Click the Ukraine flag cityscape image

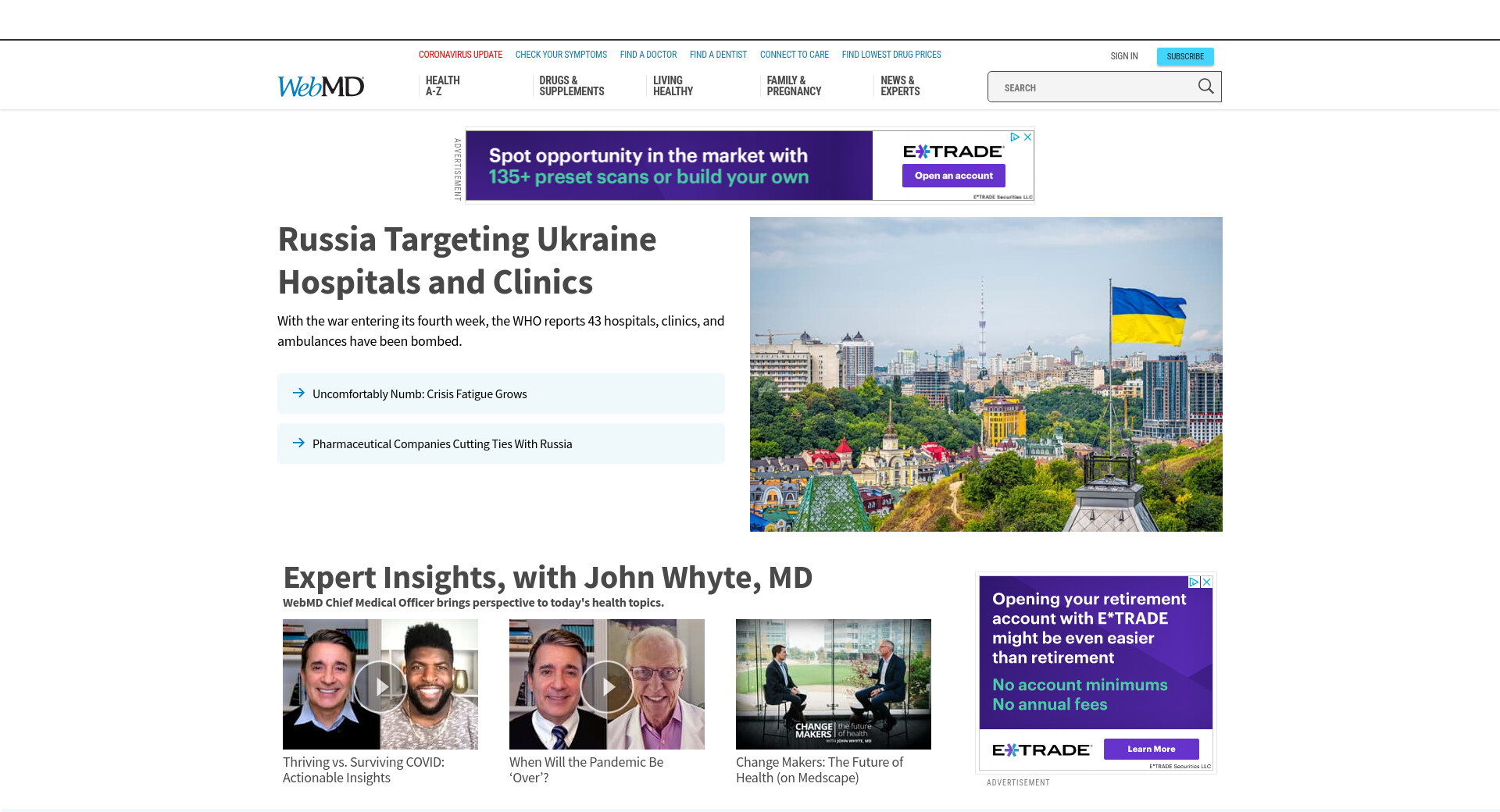point(986,374)
